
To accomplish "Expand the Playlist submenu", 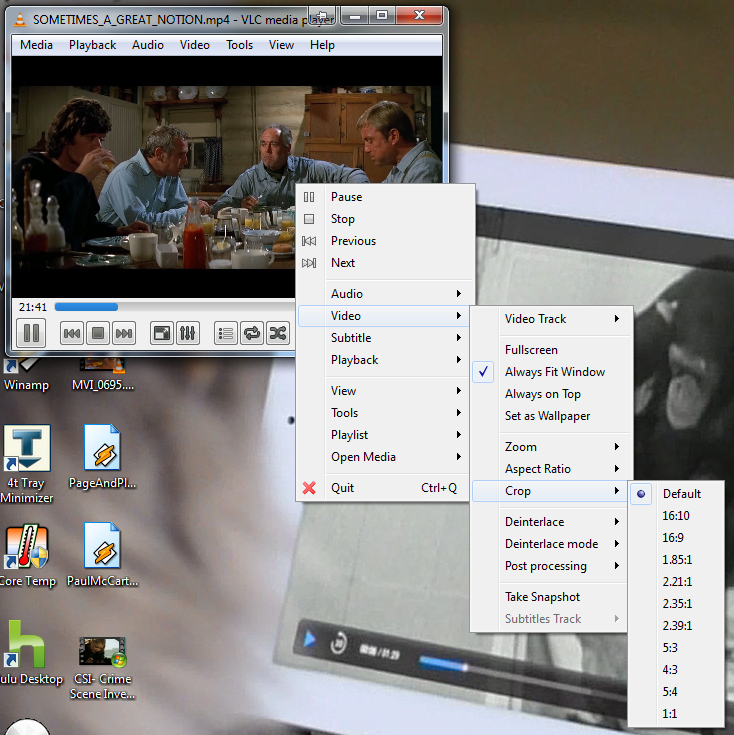I will 384,435.
